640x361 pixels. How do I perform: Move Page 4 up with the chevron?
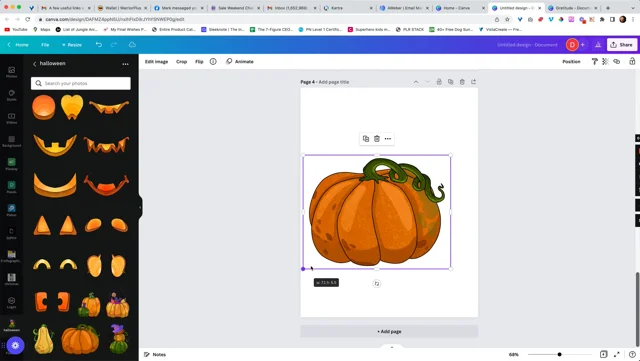pos(416,82)
